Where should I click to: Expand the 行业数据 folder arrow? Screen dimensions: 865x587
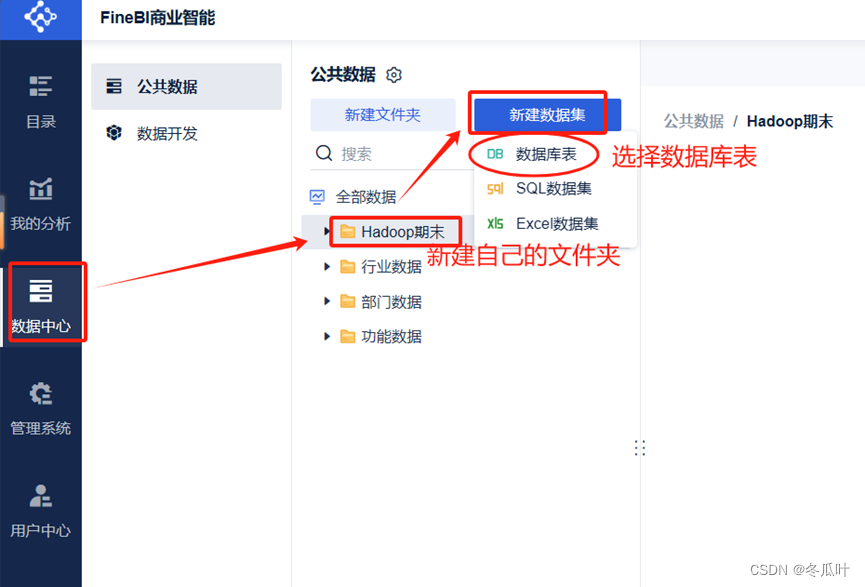pyautogui.click(x=327, y=267)
